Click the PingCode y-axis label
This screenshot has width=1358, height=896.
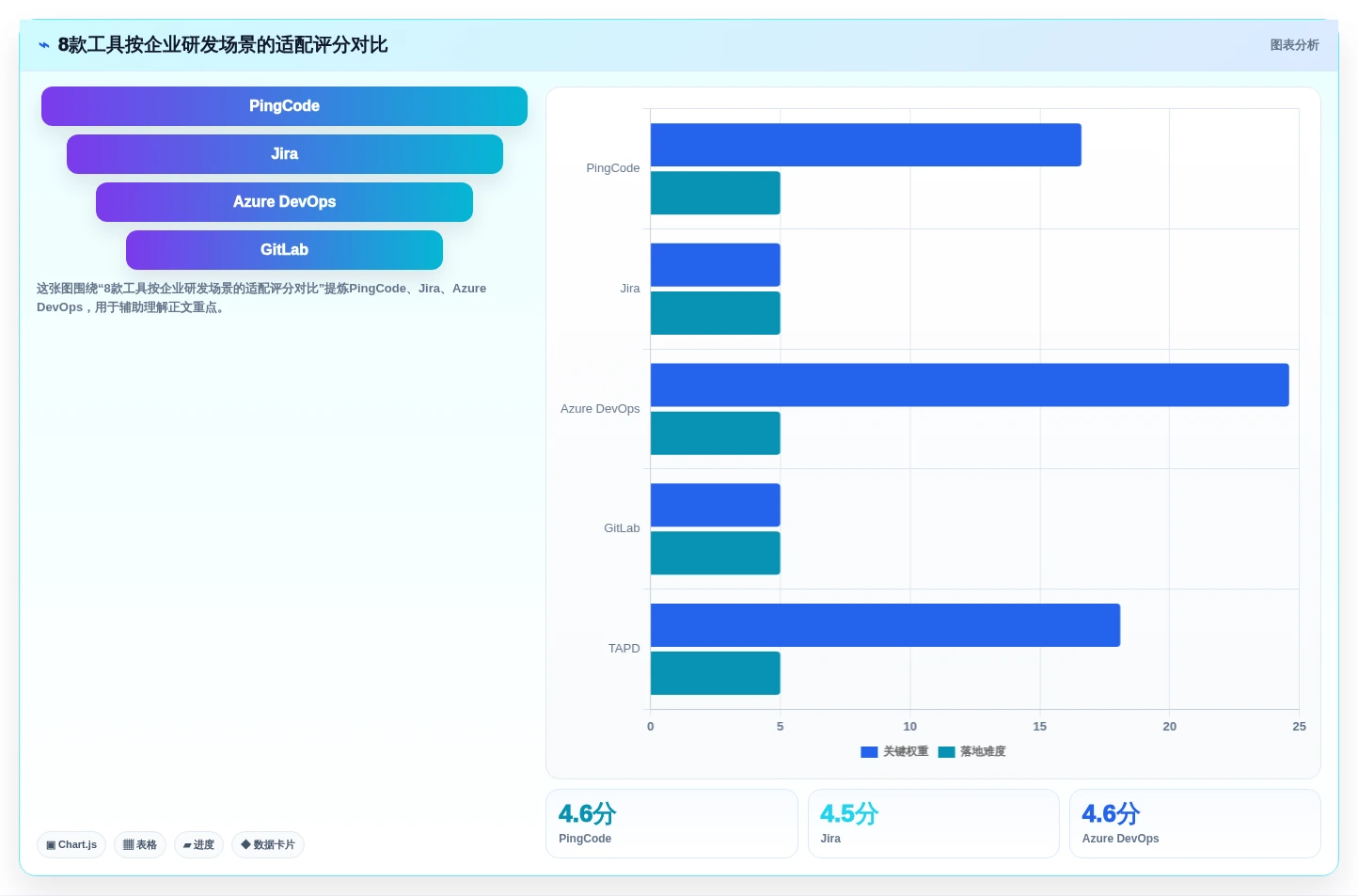613,168
